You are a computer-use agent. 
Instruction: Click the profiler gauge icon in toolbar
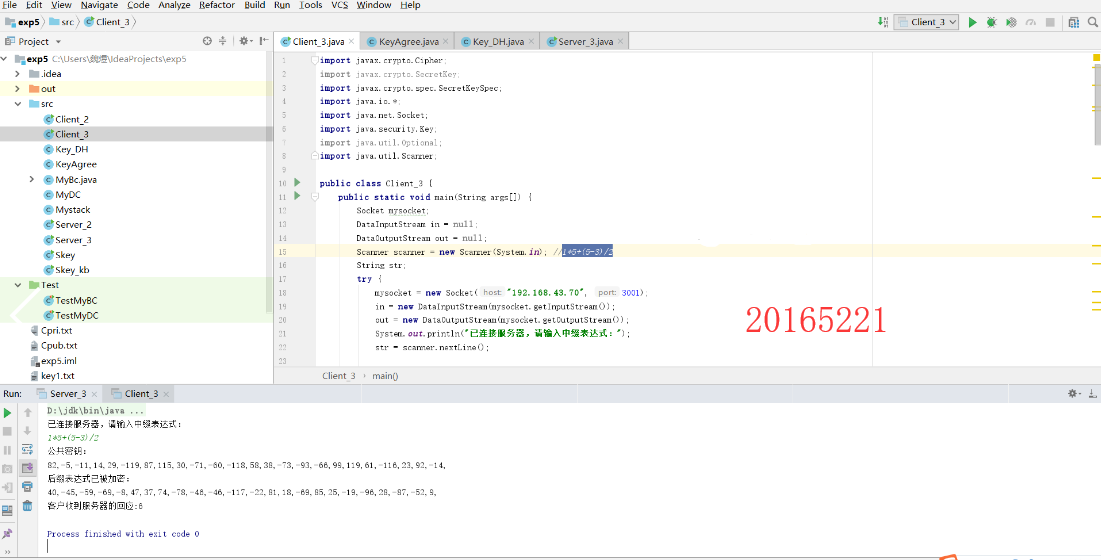[1031, 22]
